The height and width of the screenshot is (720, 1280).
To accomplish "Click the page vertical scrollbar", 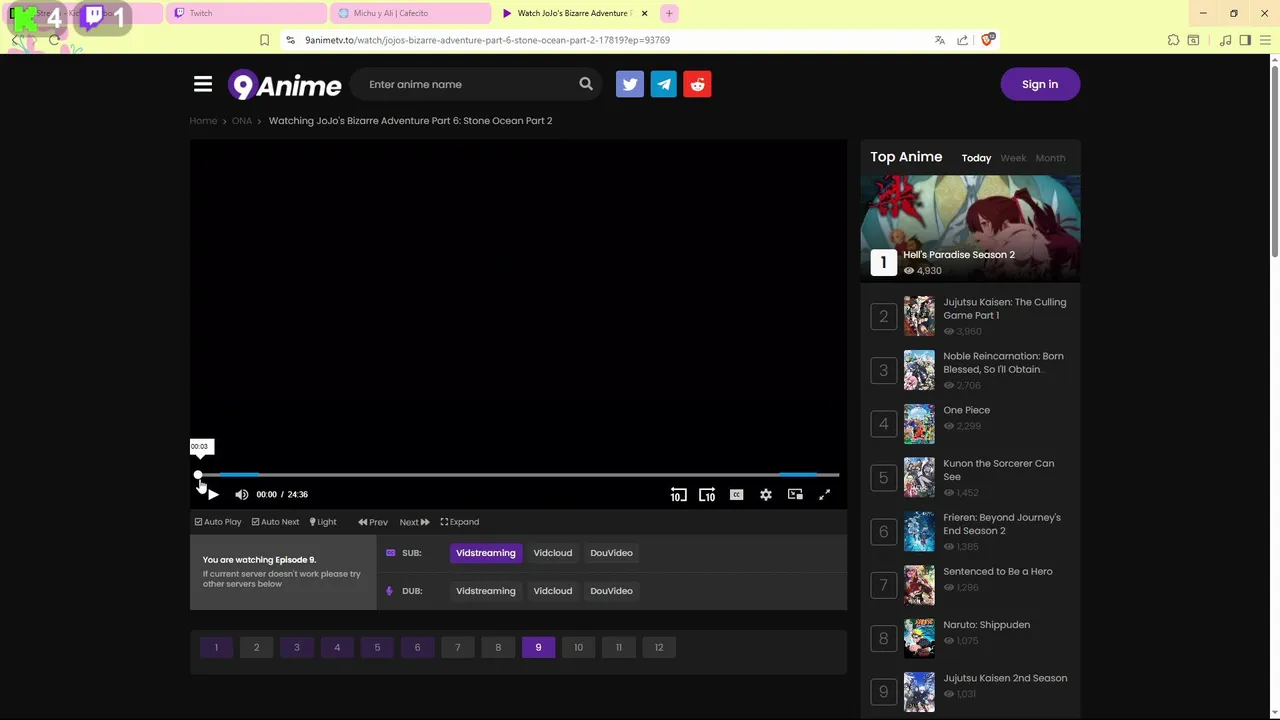I will [x=1274, y=160].
